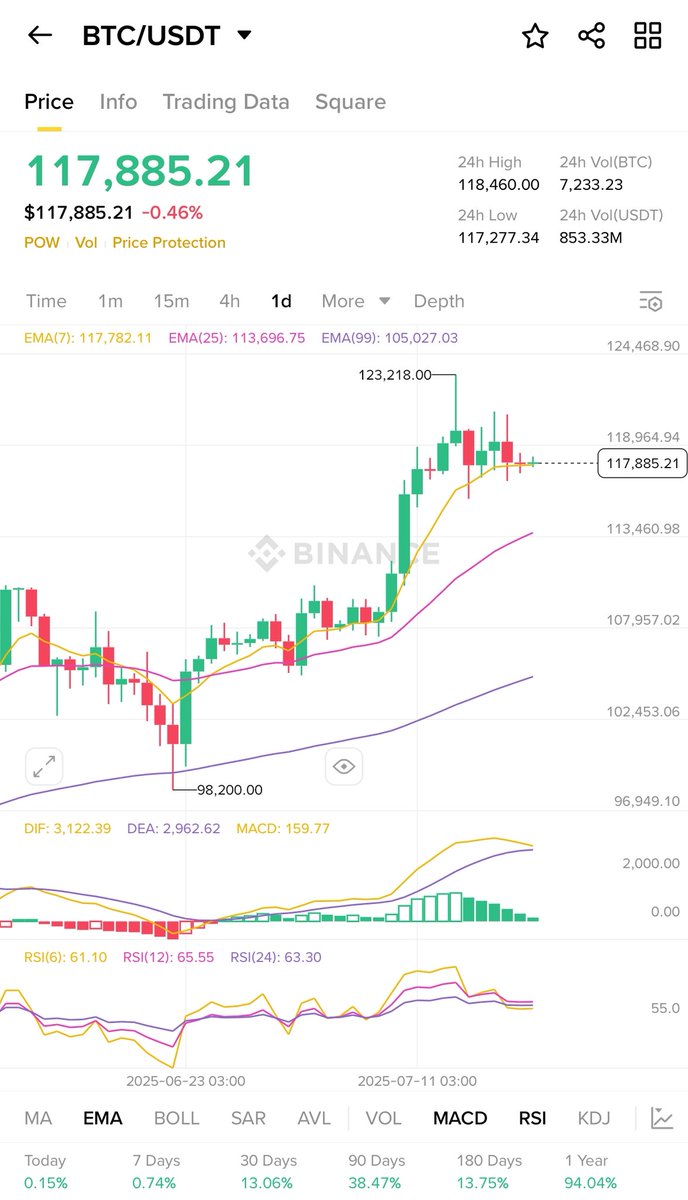Image resolution: width=688 pixels, height=1200 pixels.
Task: Tap the EMA(99) legend value
Action: tap(390, 338)
